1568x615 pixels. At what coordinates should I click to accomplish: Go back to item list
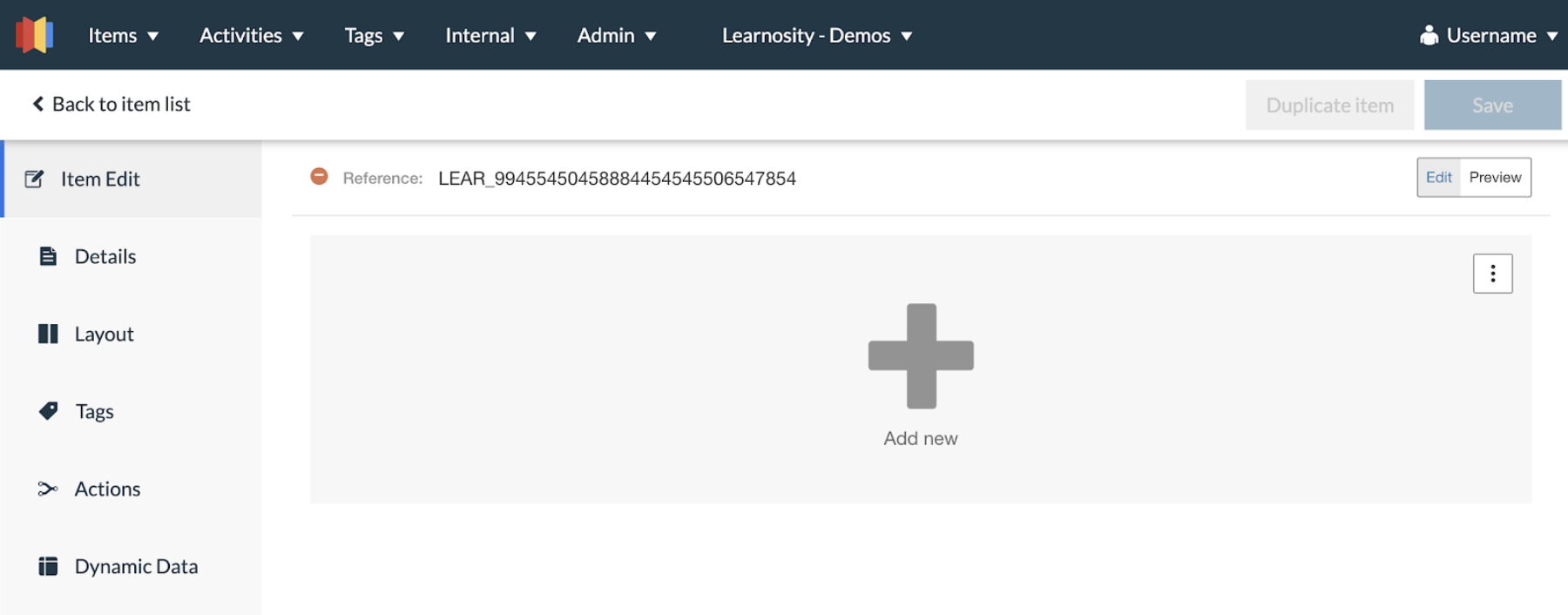112,105
